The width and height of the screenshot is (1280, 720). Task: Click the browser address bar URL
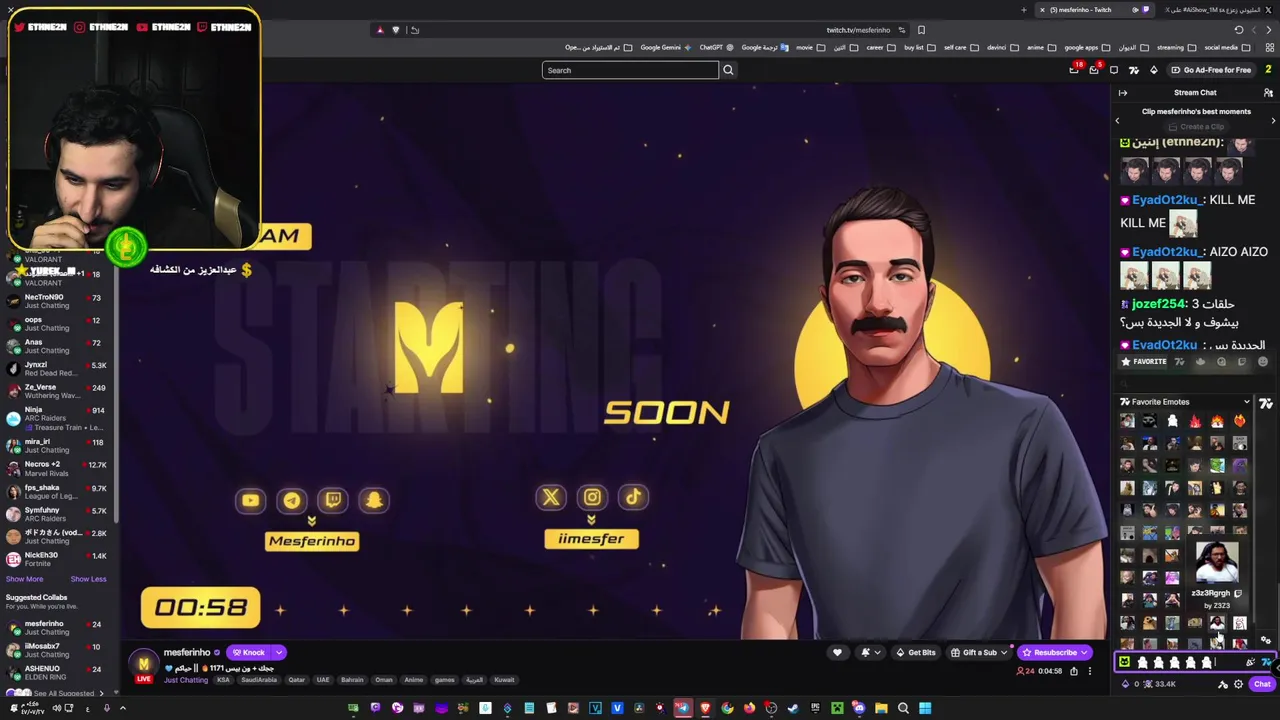pyautogui.click(x=858, y=30)
